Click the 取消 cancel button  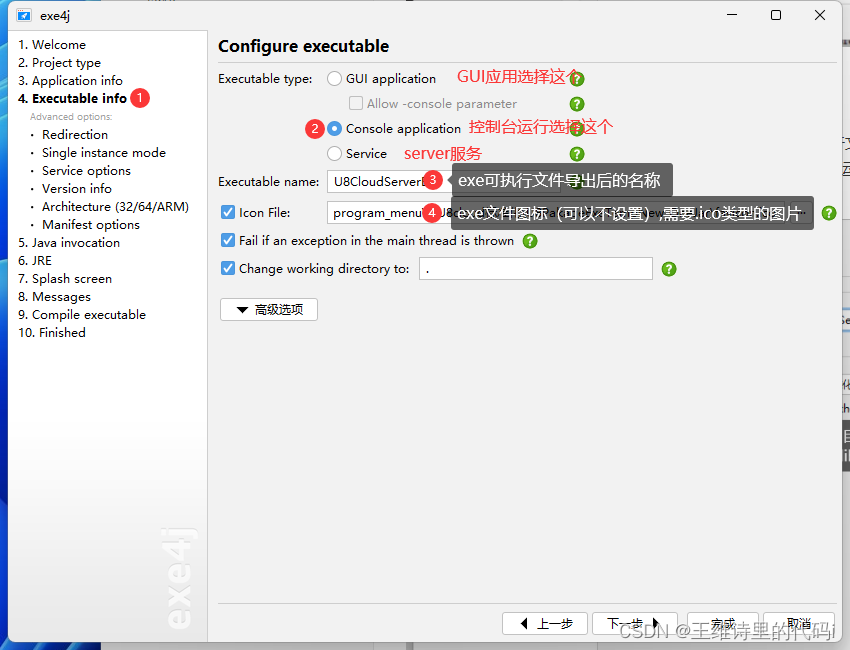point(799,623)
